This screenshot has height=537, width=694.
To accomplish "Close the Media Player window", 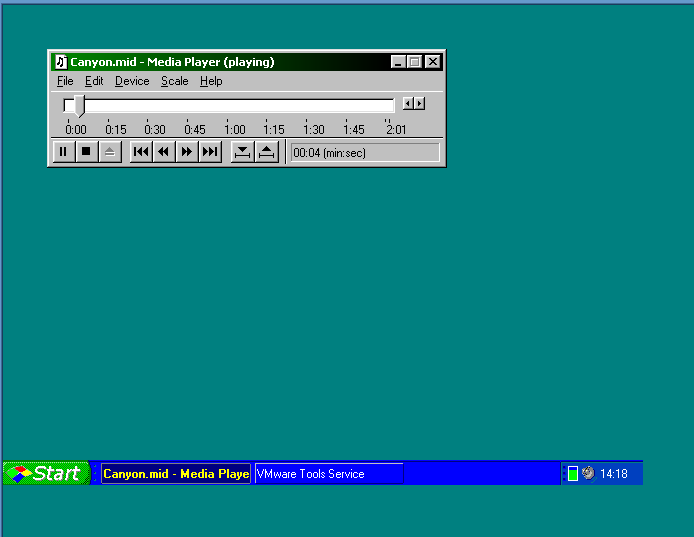I will [x=433, y=62].
